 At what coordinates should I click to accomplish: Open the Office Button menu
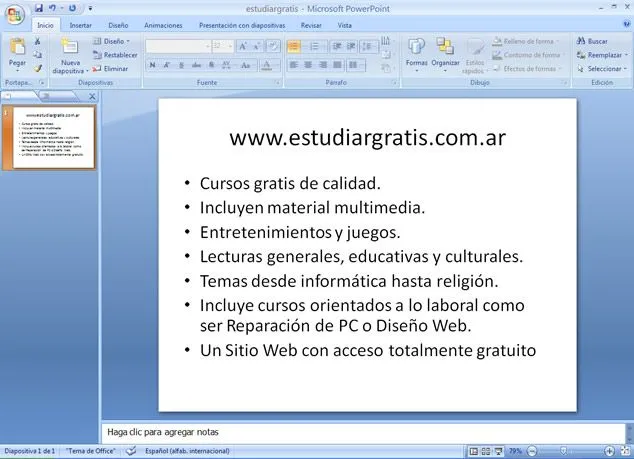(15, 15)
